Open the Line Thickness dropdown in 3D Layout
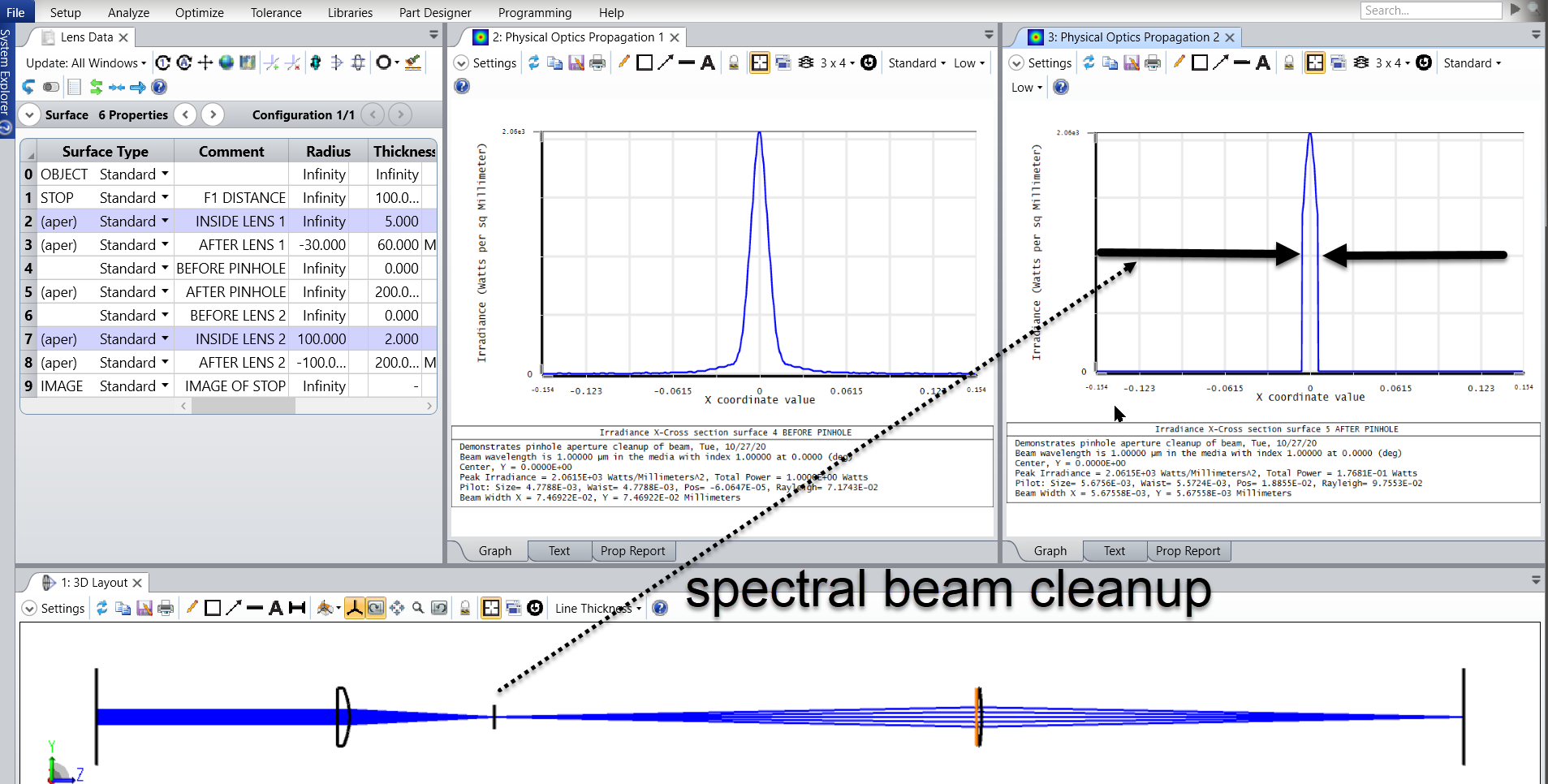 click(x=598, y=608)
